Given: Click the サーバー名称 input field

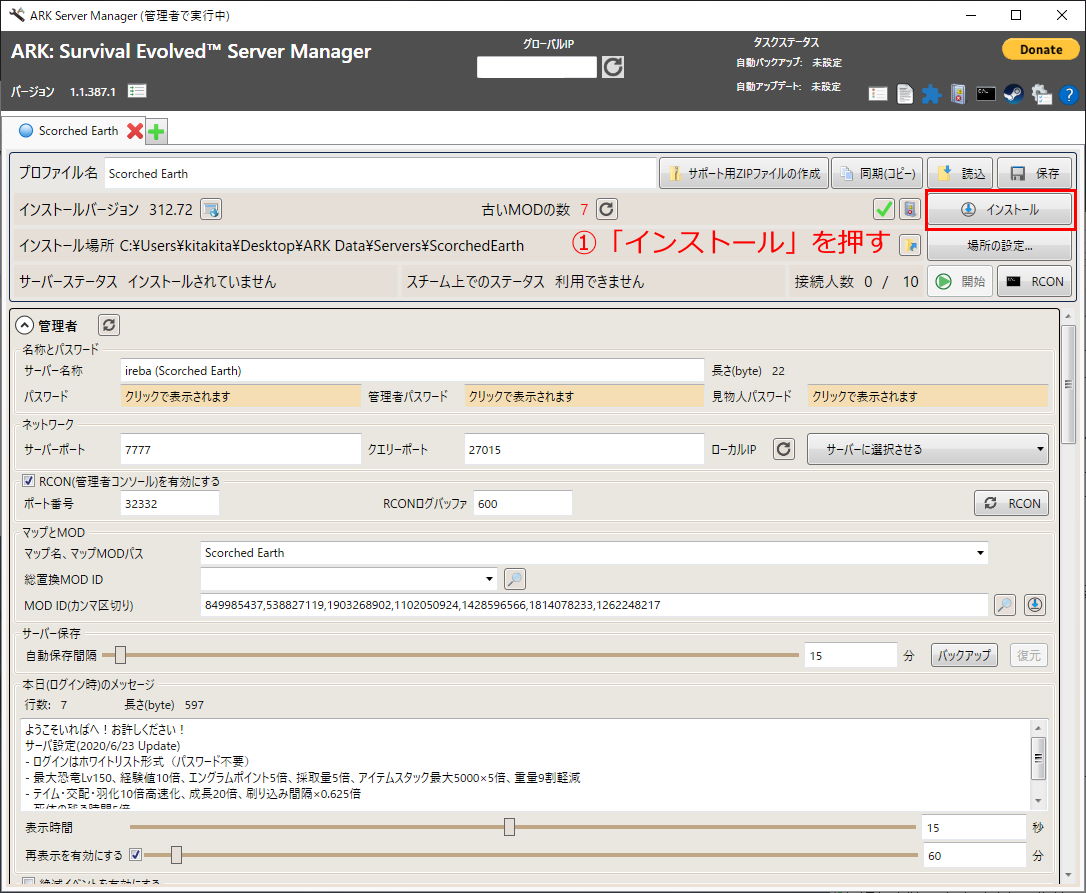Looking at the screenshot, I should [x=412, y=371].
